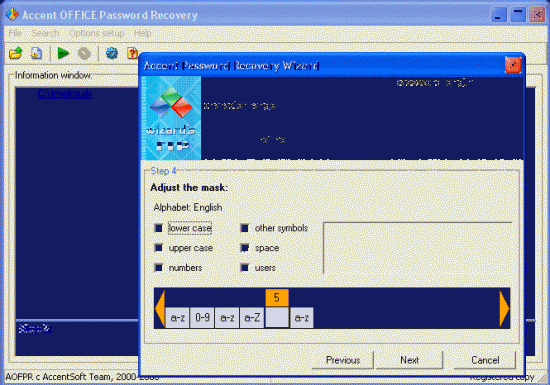Open file using the folder toolbar icon
This screenshot has height=385, width=550.
tap(15, 54)
